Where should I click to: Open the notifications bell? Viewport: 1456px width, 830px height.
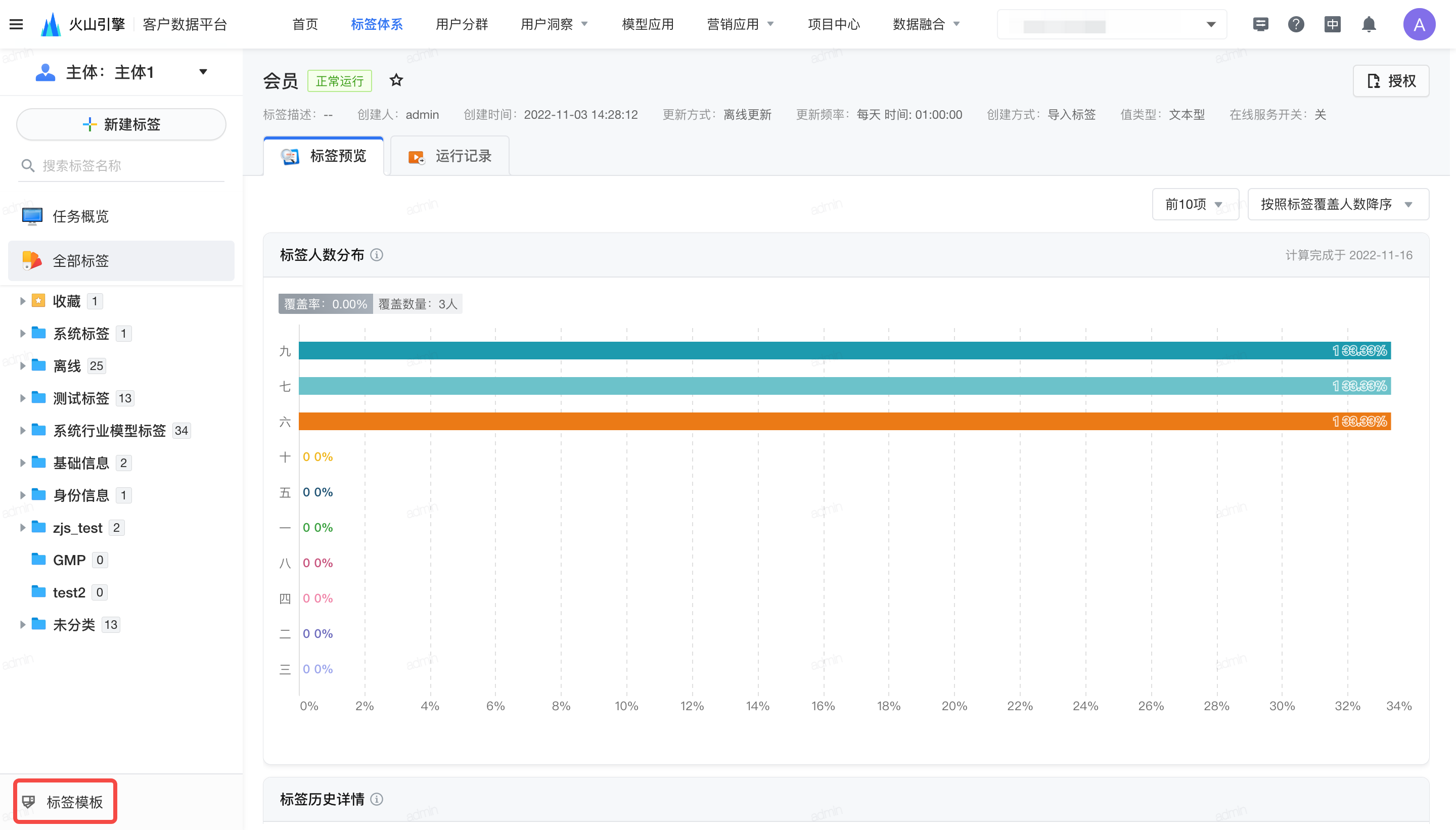coord(1369,24)
